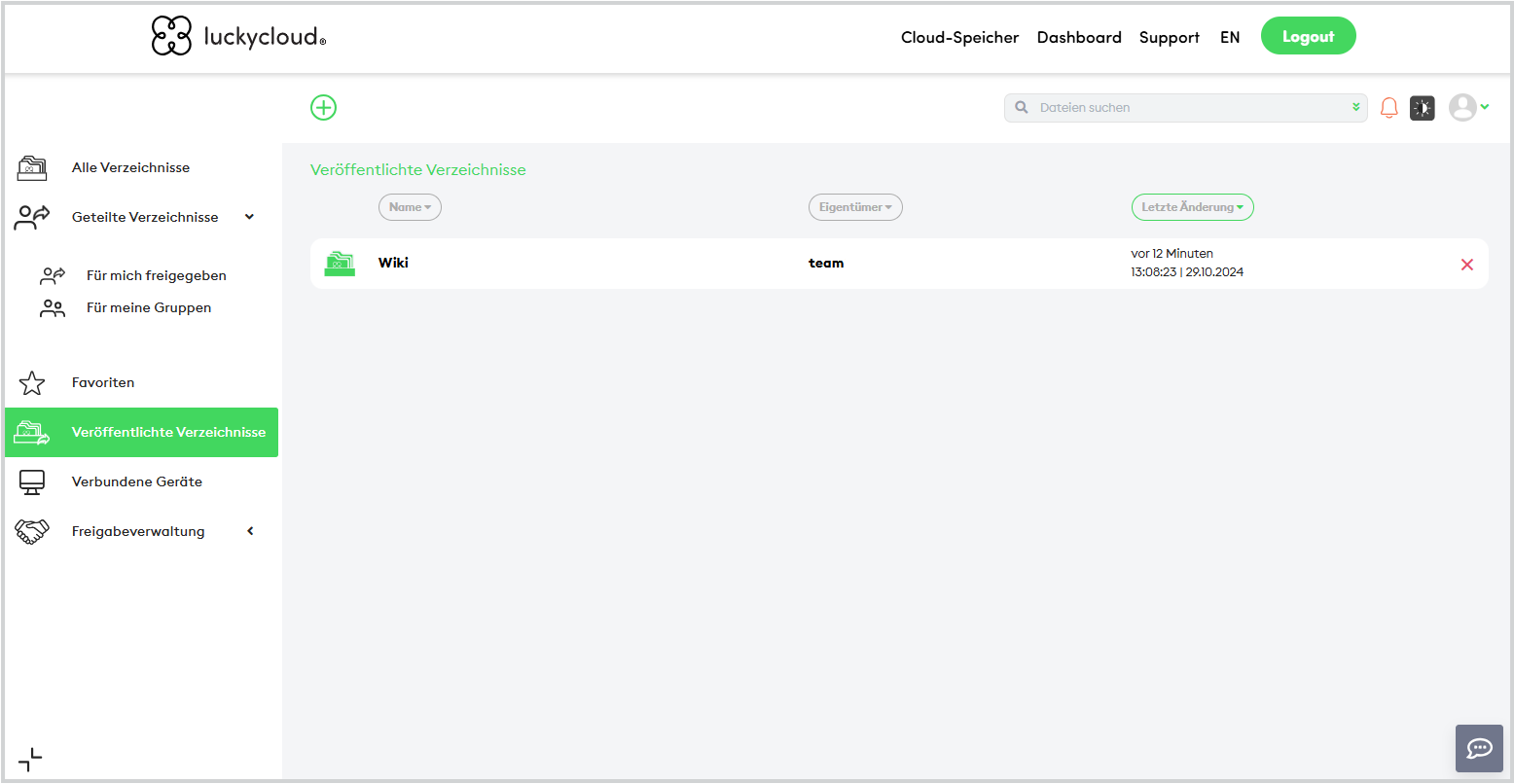Click Veröffentlichte Verzeichnisse page heading
The height and width of the screenshot is (784, 1514).
(x=418, y=170)
